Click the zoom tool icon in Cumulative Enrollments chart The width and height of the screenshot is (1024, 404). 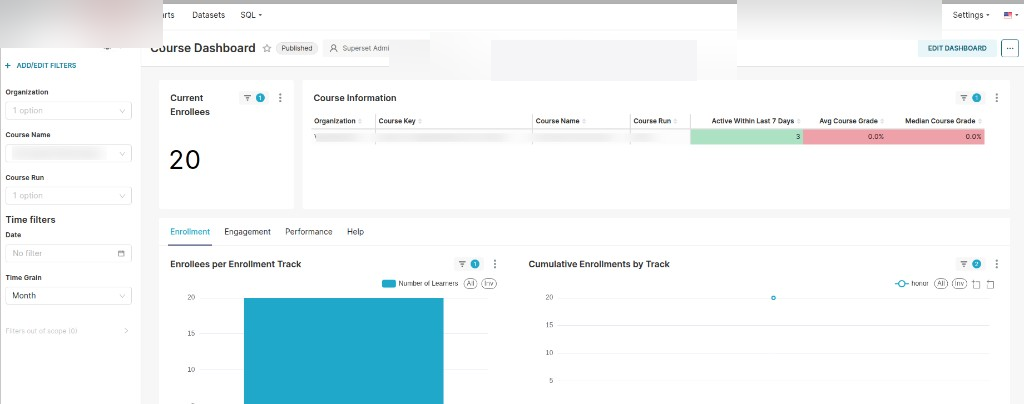(976, 284)
